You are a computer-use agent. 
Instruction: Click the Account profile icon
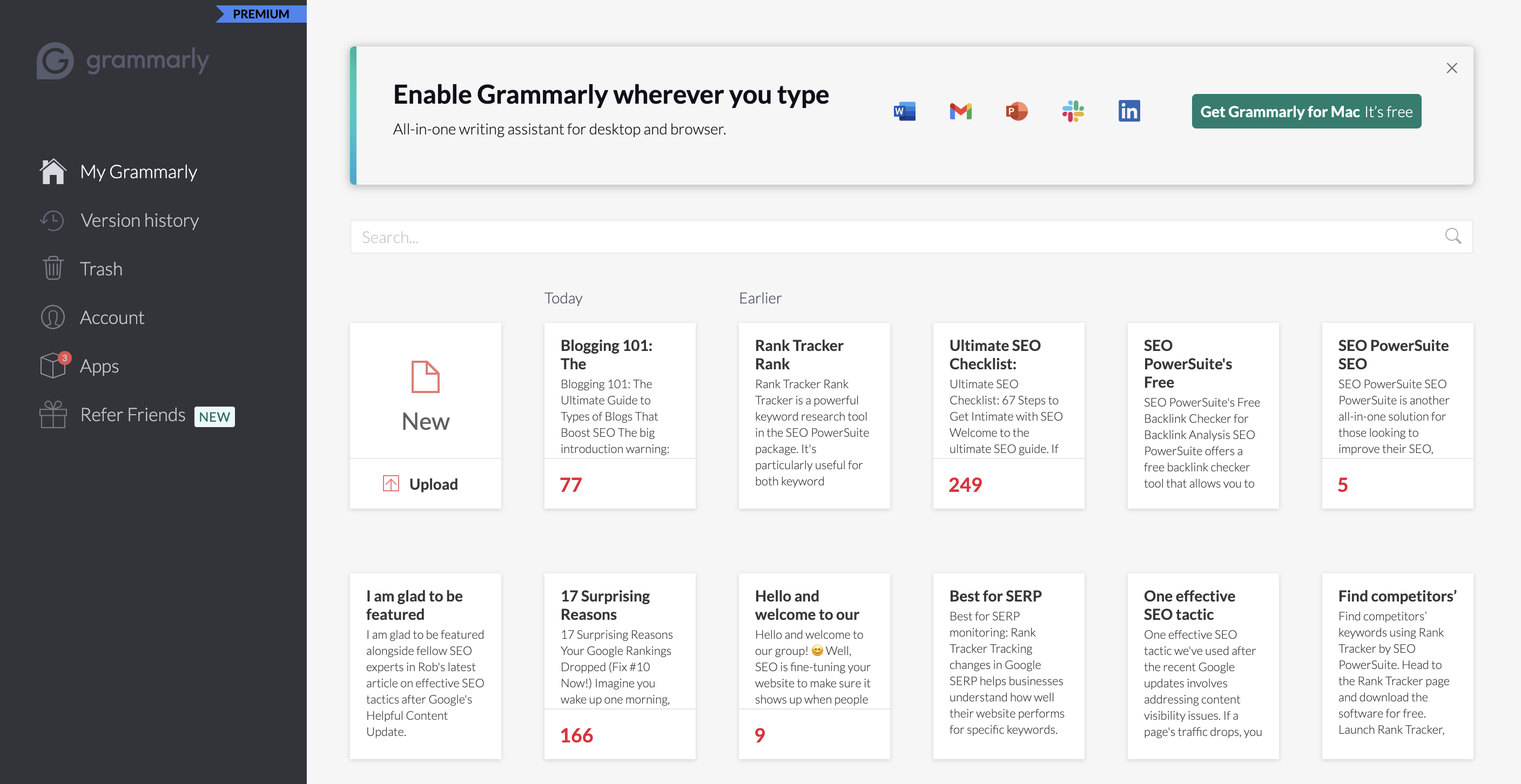tap(52, 317)
